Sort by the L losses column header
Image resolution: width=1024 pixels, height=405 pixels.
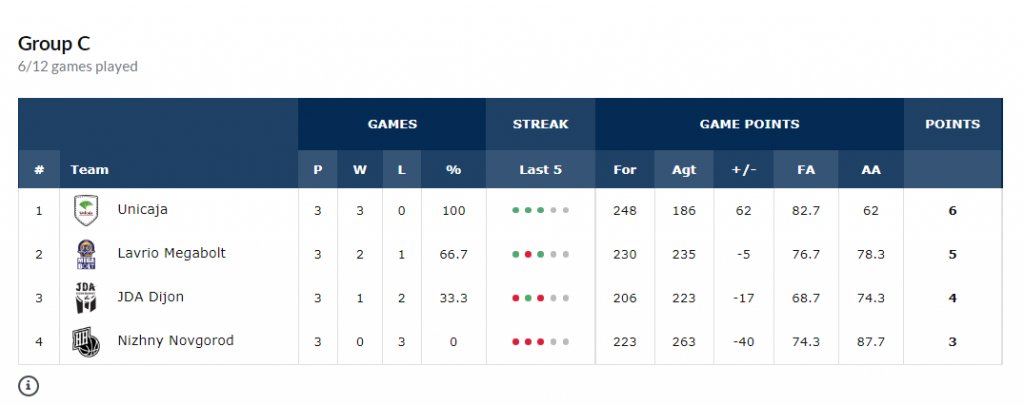coord(401,170)
